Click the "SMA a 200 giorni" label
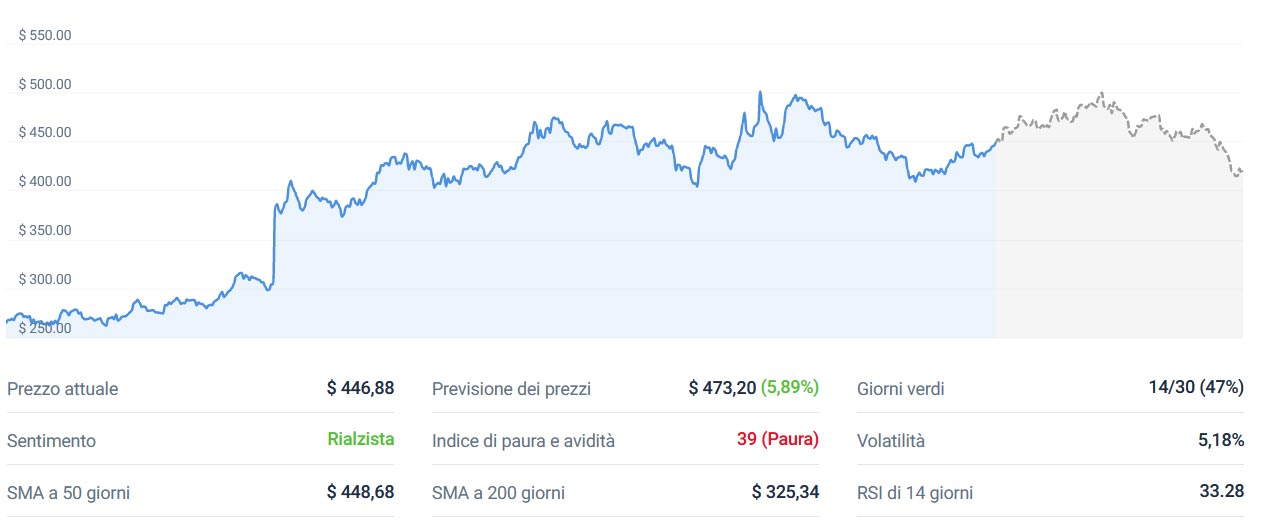 tap(498, 492)
